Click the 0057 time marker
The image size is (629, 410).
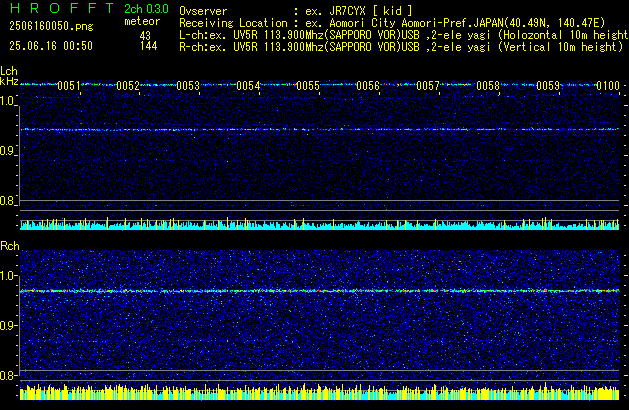428,86
